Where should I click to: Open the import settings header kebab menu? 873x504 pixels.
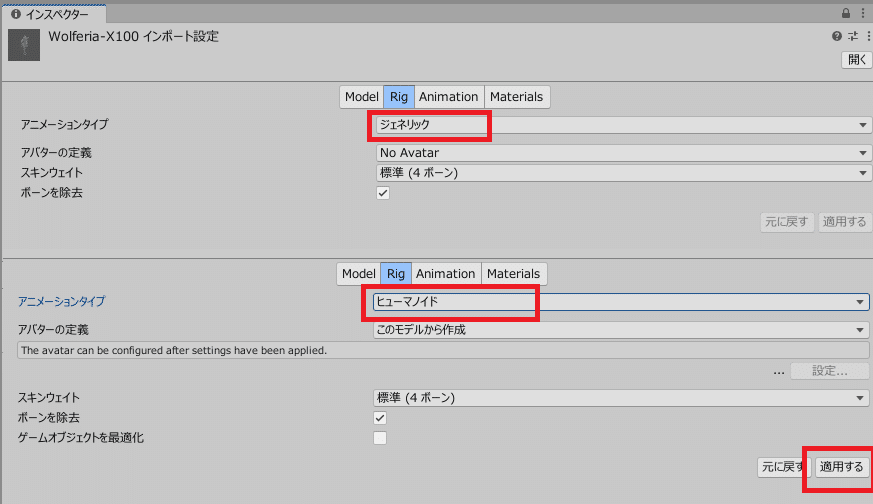click(x=868, y=36)
